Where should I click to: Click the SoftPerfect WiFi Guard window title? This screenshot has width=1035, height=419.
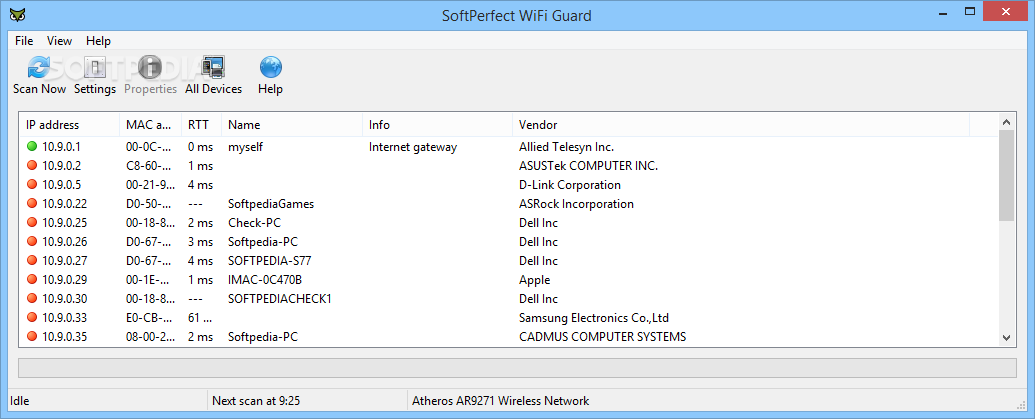pos(517,16)
